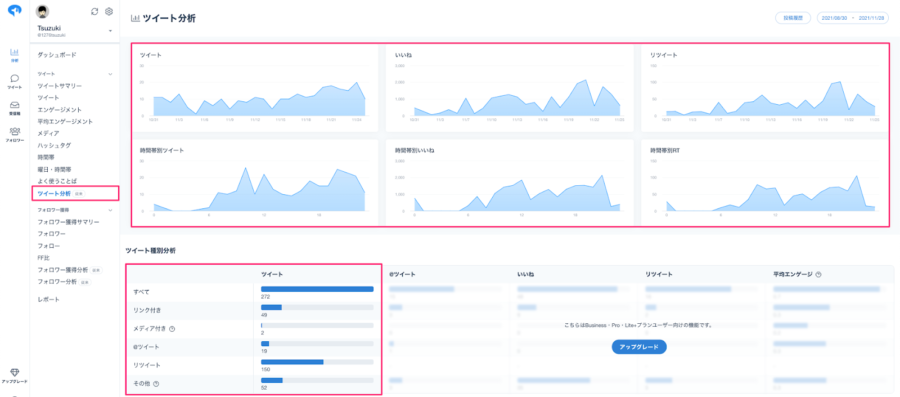The image size is (900, 397).
Task: Open ツイートサマリー in the sidebar
Action: tap(60, 86)
